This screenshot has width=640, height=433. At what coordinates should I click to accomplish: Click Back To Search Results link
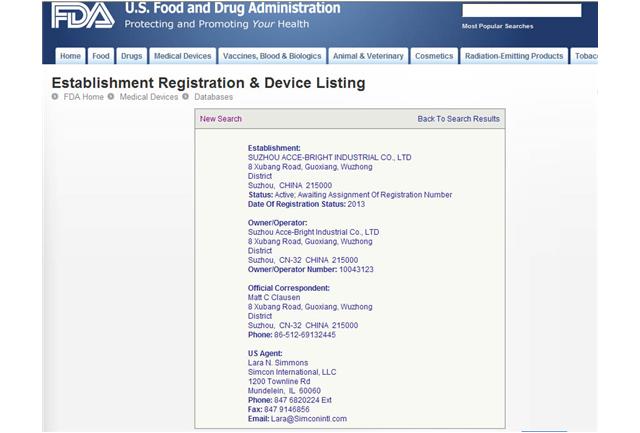coord(458,119)
